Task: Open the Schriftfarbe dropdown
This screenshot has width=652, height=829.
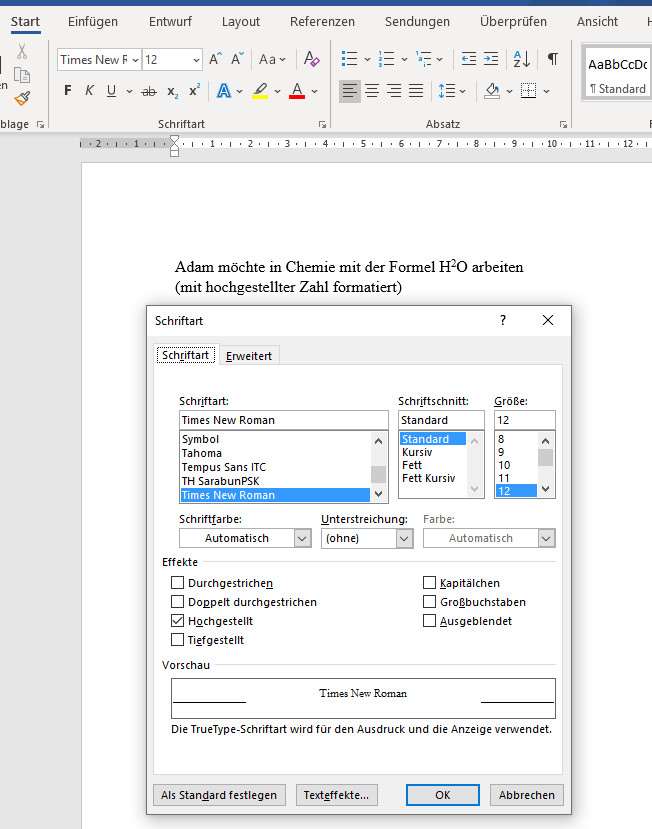Action: point(303,538)
